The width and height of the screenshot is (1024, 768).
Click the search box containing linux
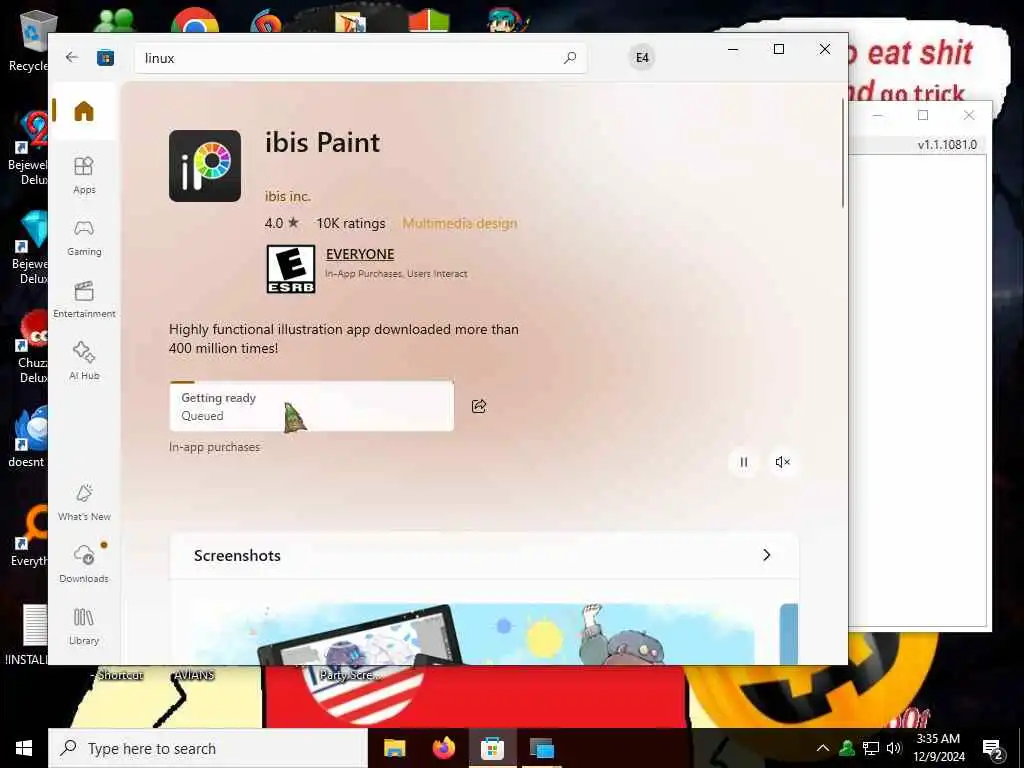click(360, 58)
